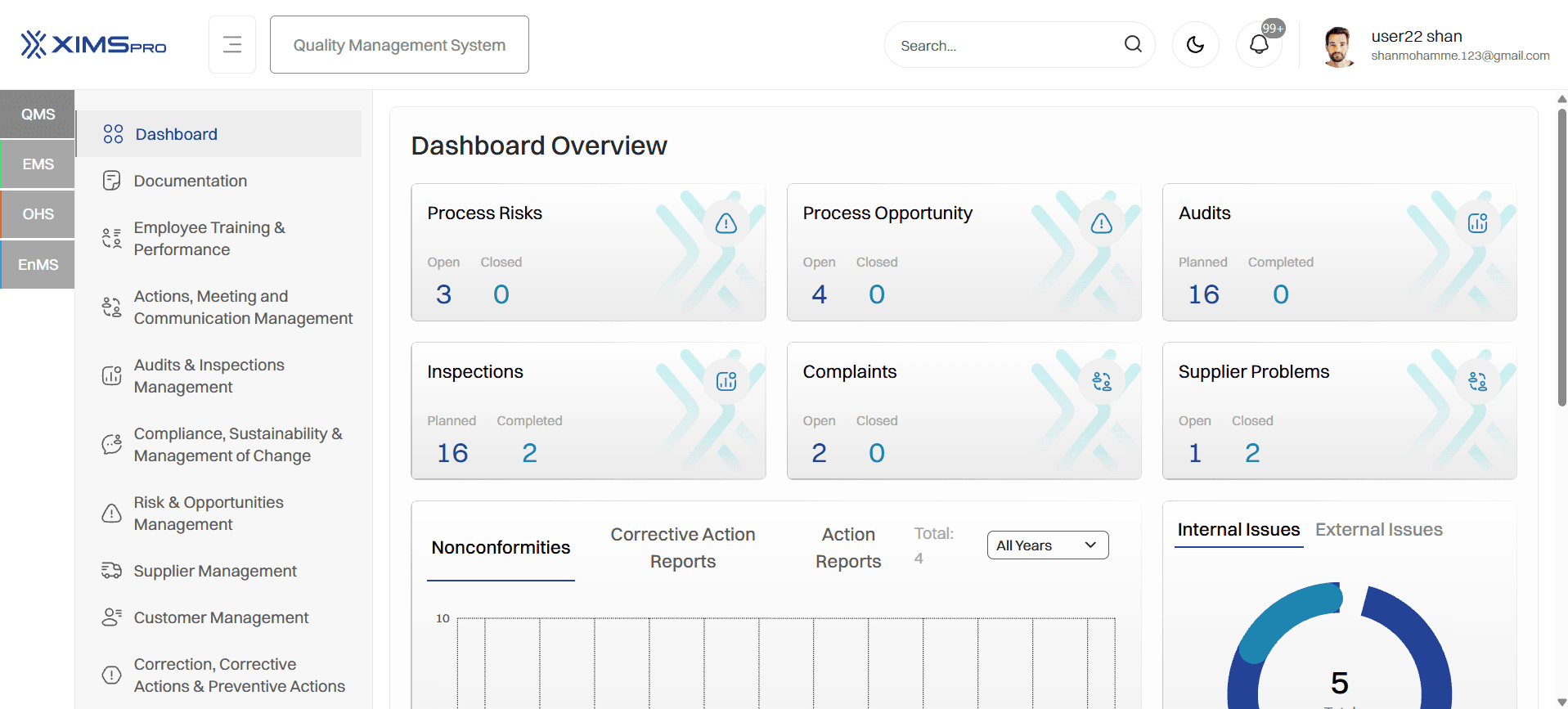The height and width of the screenshot is (709, 1568).
Task: Open notifications bell
Action: click(1259, 44)
